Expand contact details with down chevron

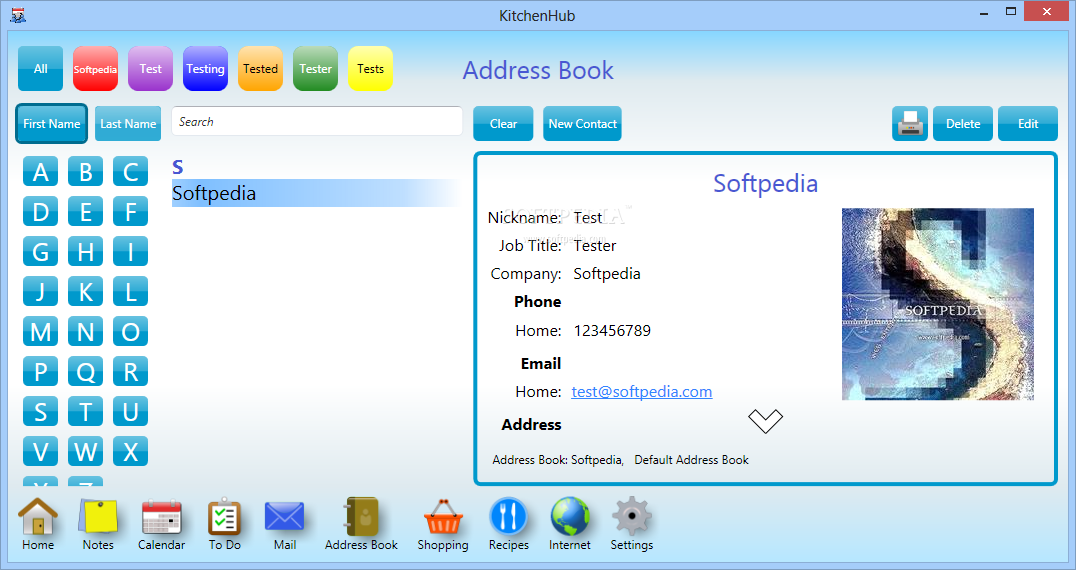tap(765, 420)
